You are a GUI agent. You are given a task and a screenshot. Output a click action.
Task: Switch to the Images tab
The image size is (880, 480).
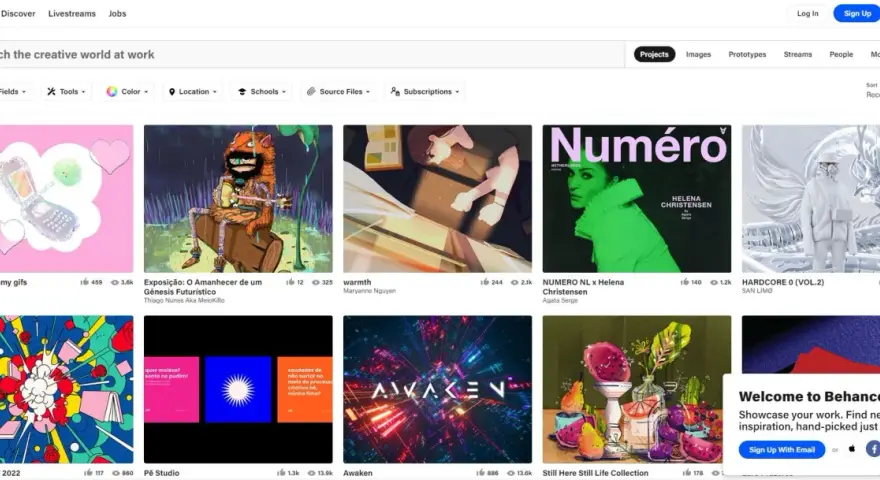point(698,54)
